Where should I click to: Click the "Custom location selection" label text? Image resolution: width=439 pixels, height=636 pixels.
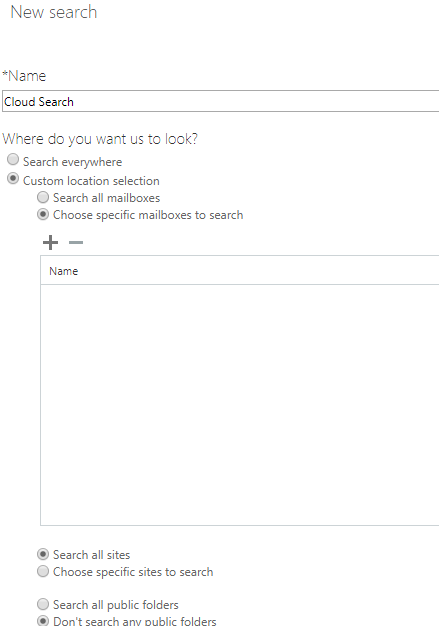click(x=91, y=180)
